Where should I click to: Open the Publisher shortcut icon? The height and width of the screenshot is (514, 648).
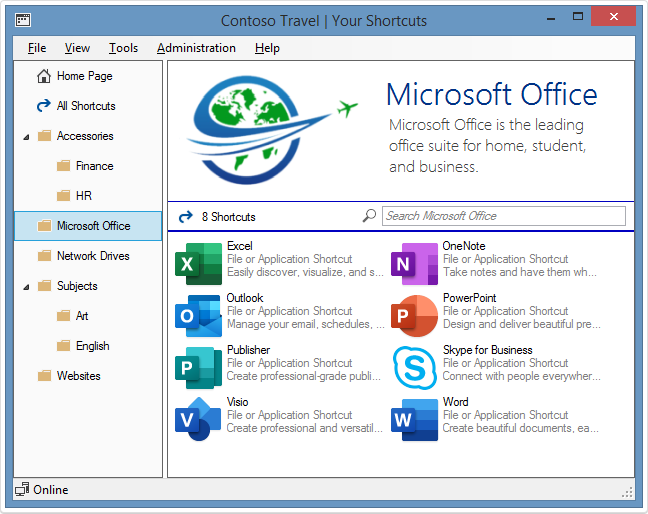pyautogui.click(x=198, y=368)
